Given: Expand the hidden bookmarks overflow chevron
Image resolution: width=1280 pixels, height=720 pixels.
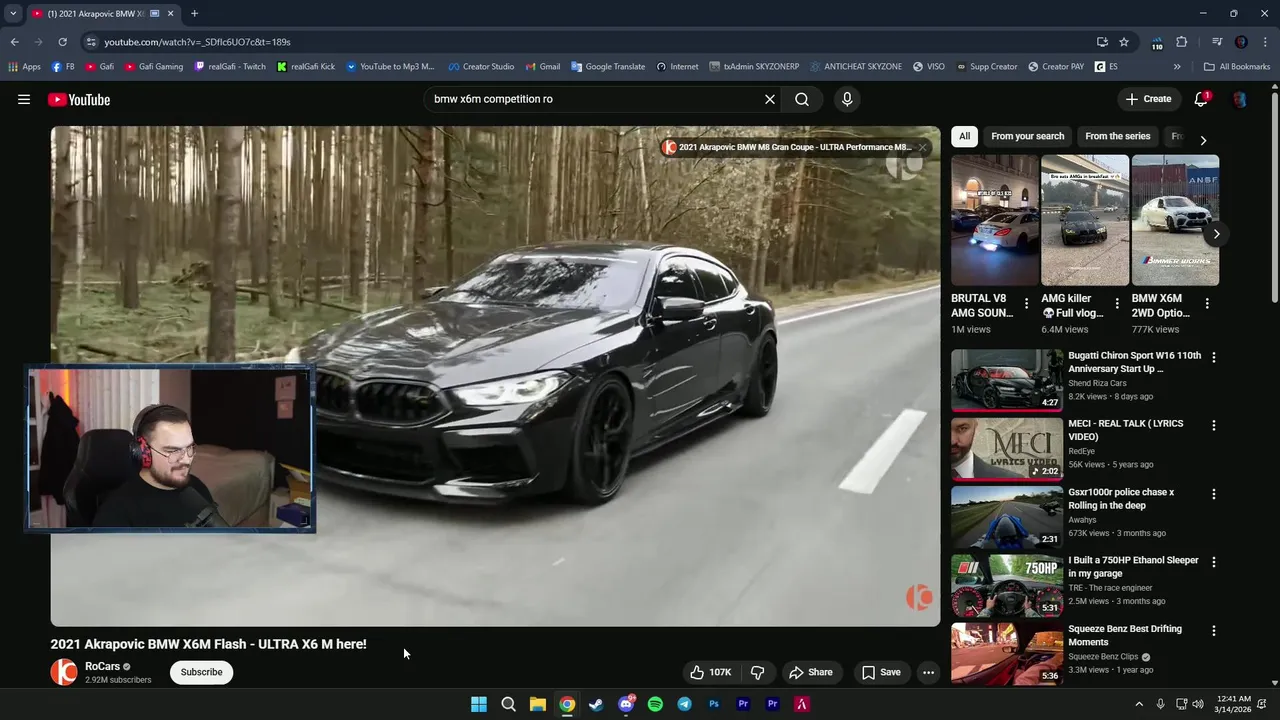Looking at the screenshot, I should click(x=1177, y=67).
